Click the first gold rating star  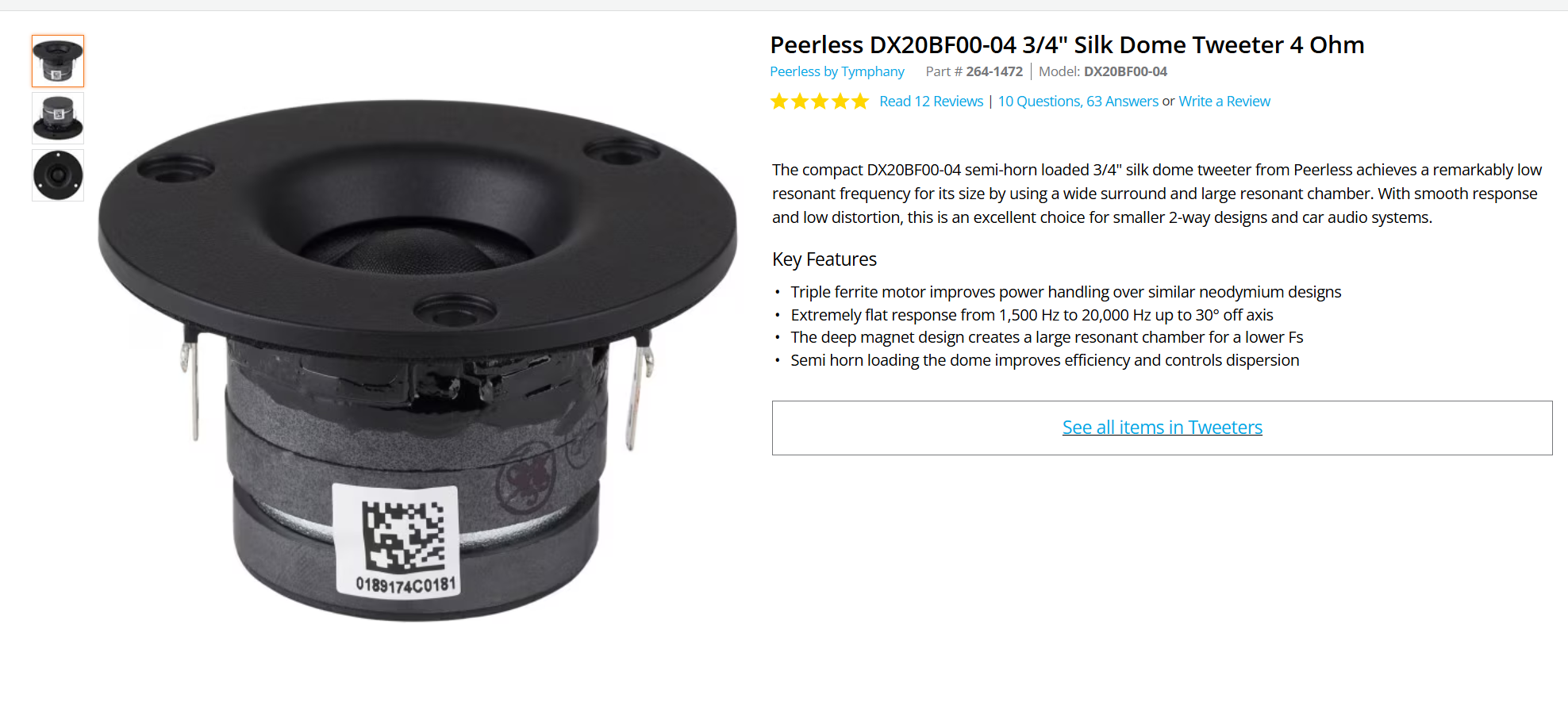pos(779,102)
